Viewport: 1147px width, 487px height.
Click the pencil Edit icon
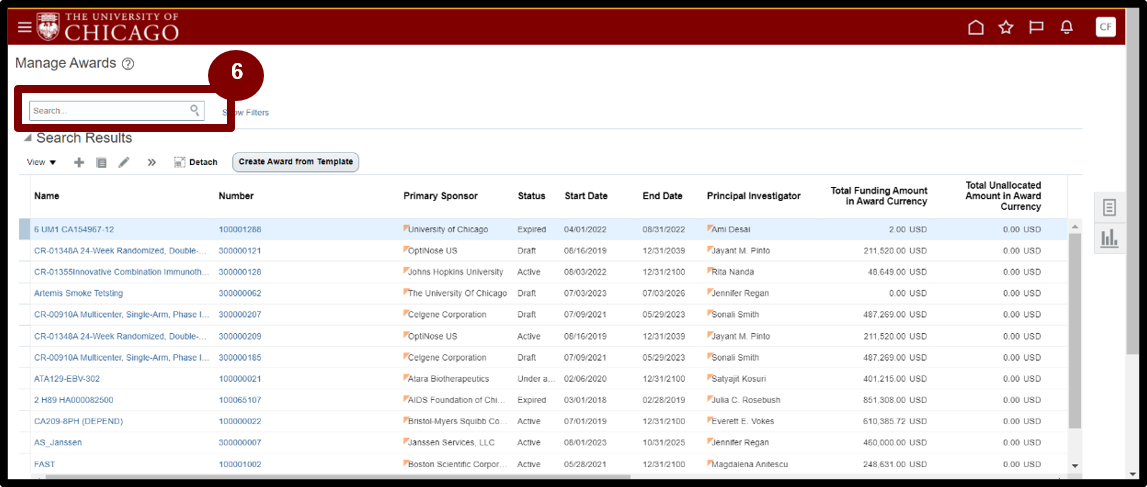click(124, 162)
